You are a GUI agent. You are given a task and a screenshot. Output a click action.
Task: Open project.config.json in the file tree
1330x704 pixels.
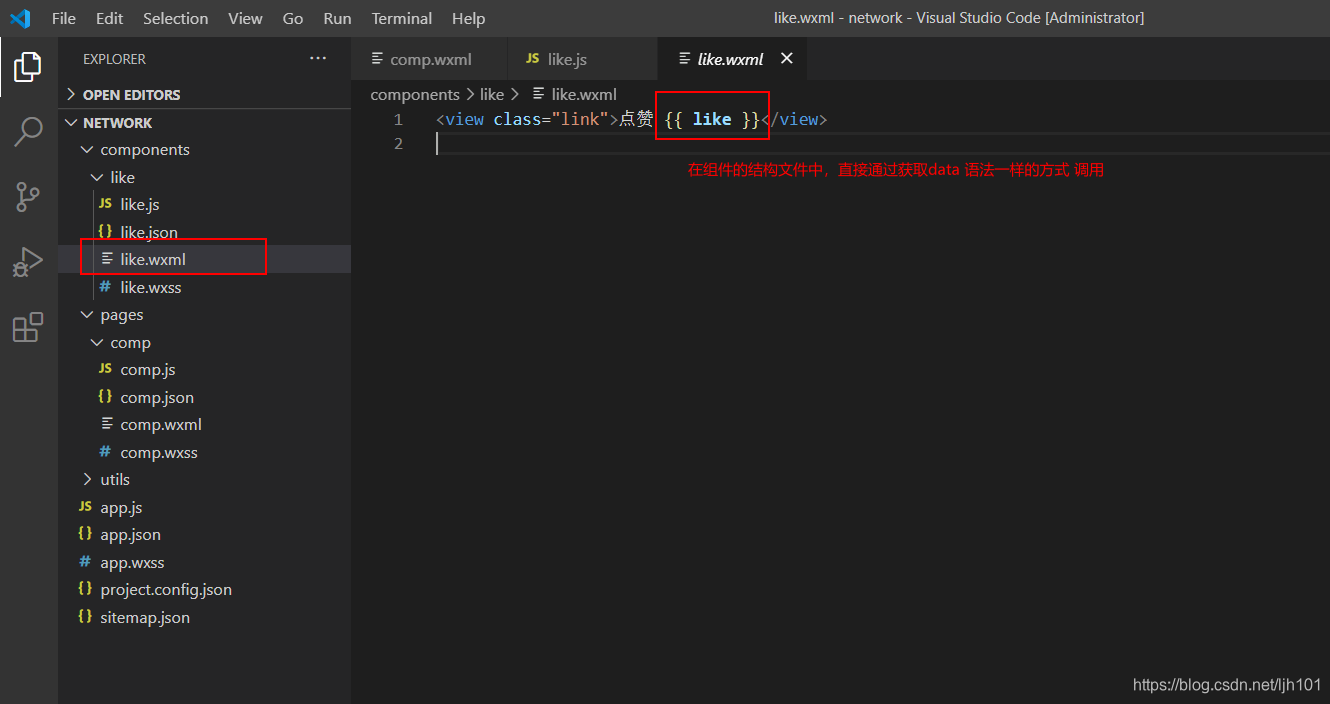coord(204,589)
